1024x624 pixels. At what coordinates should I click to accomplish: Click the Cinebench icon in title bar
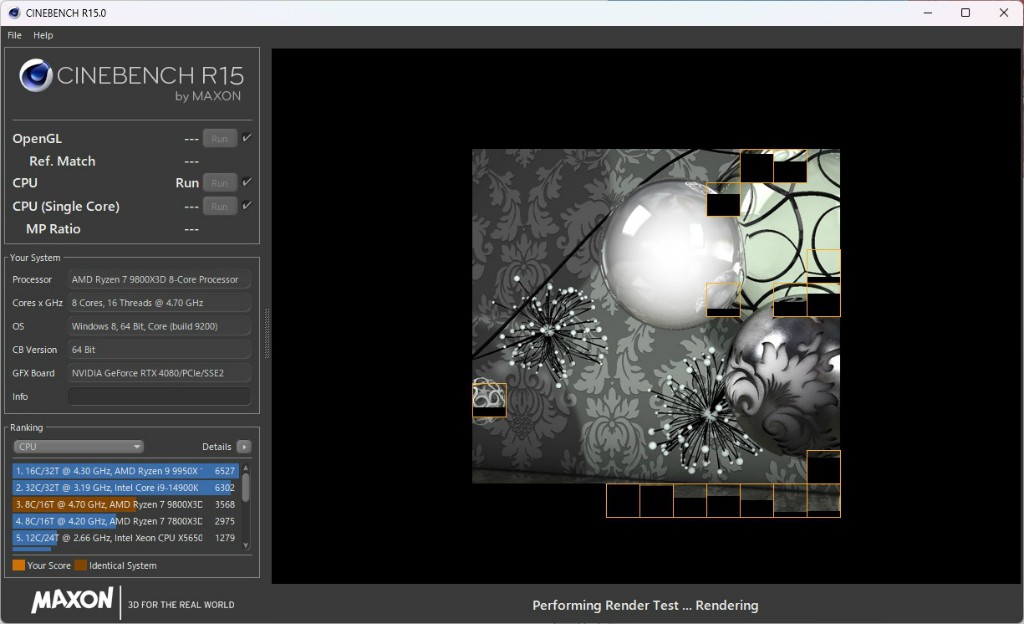(x=13, y=13)
